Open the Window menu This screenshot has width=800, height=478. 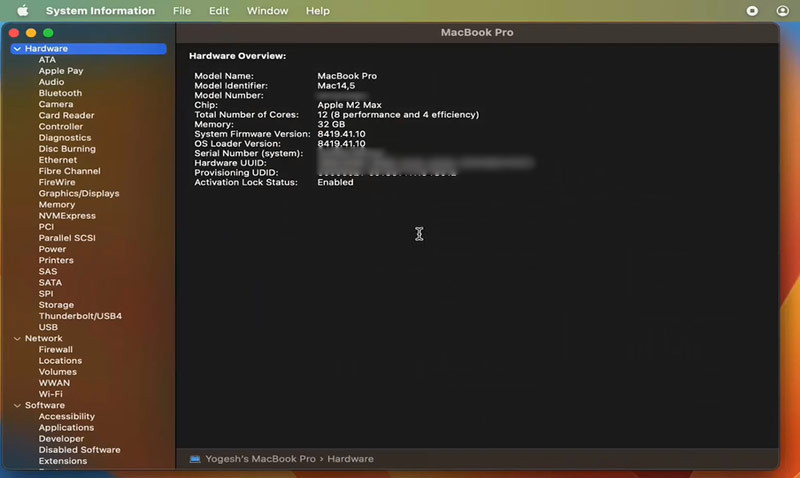point(267,11)
